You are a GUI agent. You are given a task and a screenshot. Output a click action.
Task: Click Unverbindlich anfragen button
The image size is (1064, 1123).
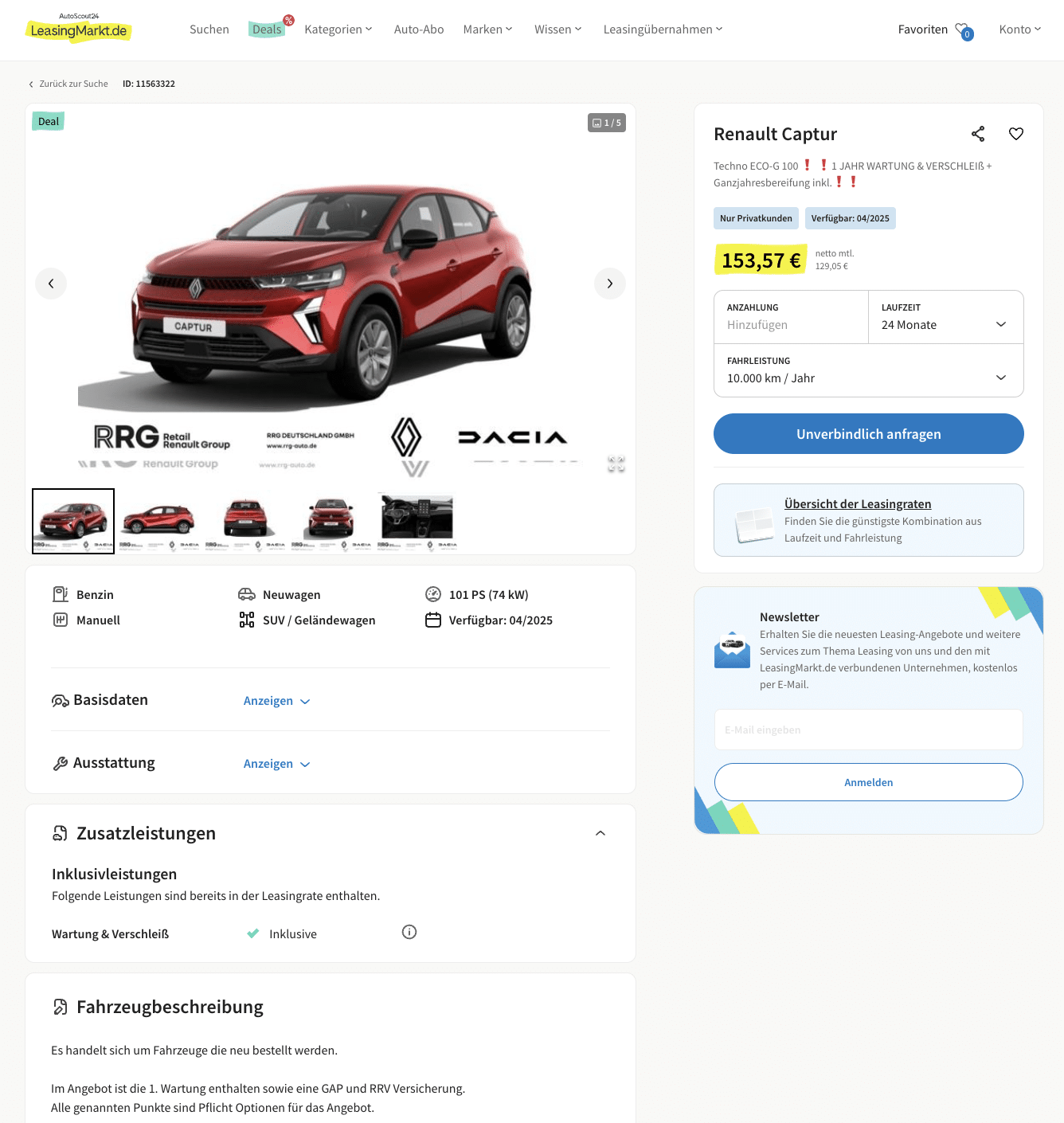(869, 434)
